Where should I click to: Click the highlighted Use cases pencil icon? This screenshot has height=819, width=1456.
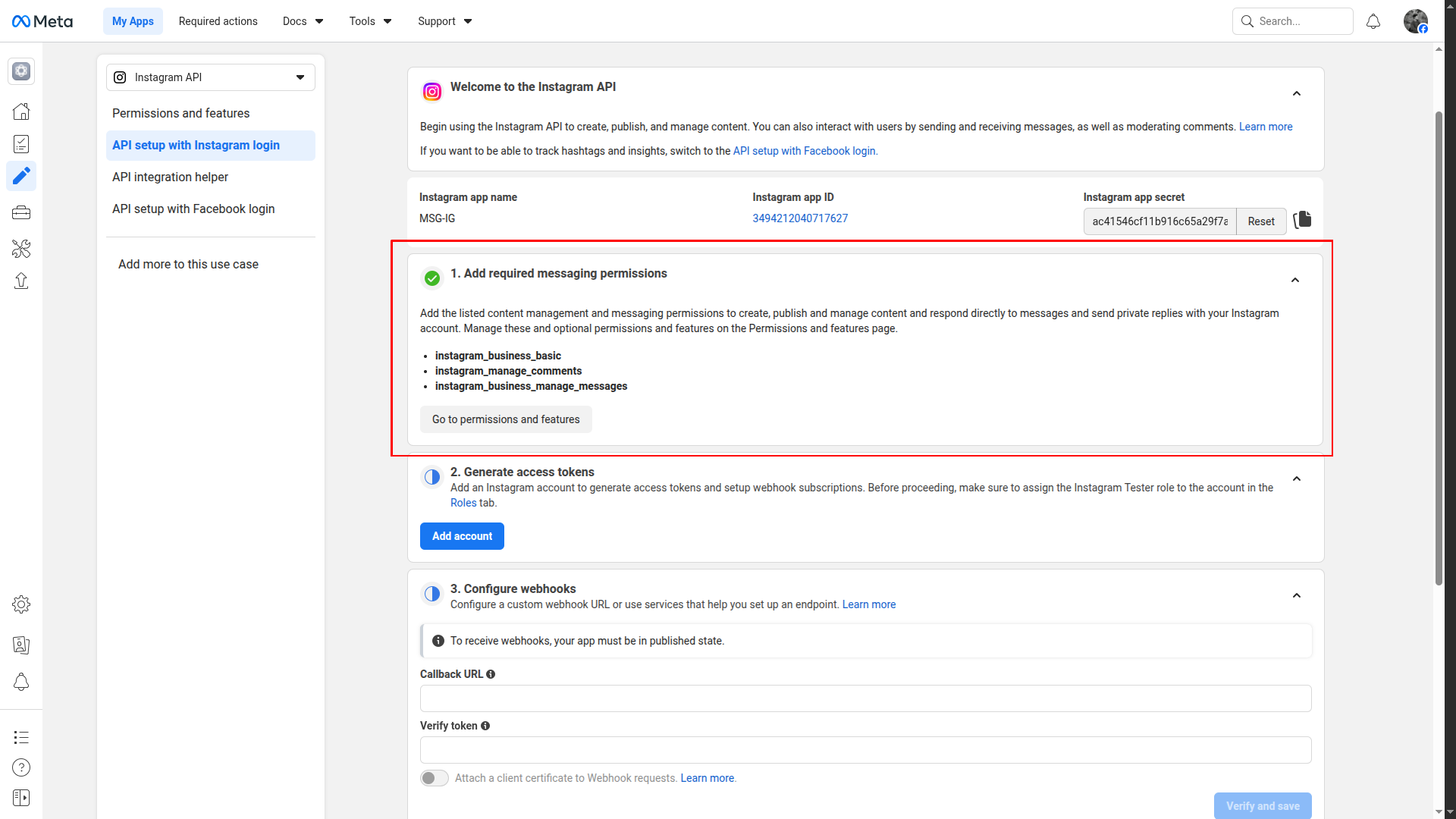[x=21, y=176]
